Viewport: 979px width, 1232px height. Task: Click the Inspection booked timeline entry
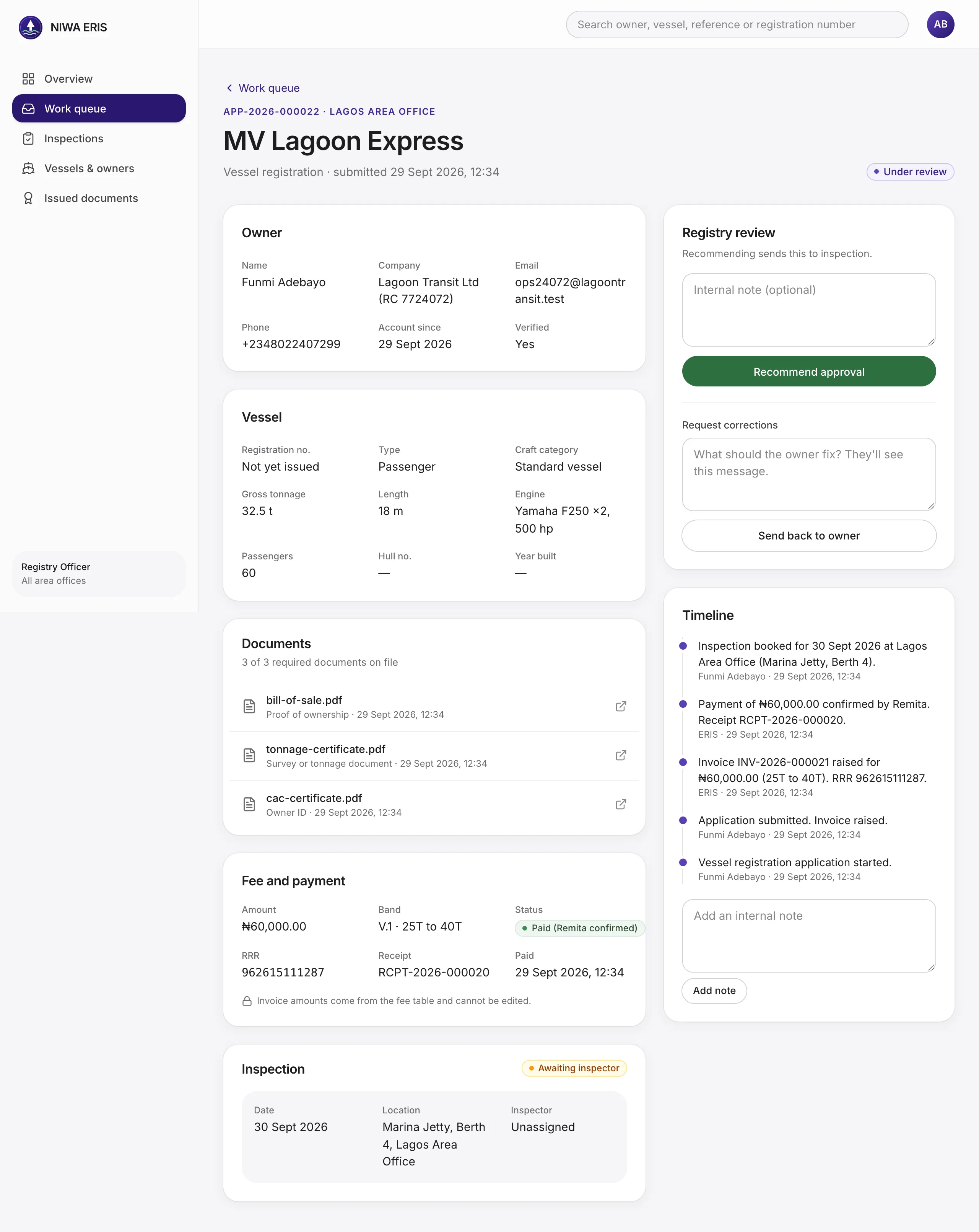(x=812, y=660)
